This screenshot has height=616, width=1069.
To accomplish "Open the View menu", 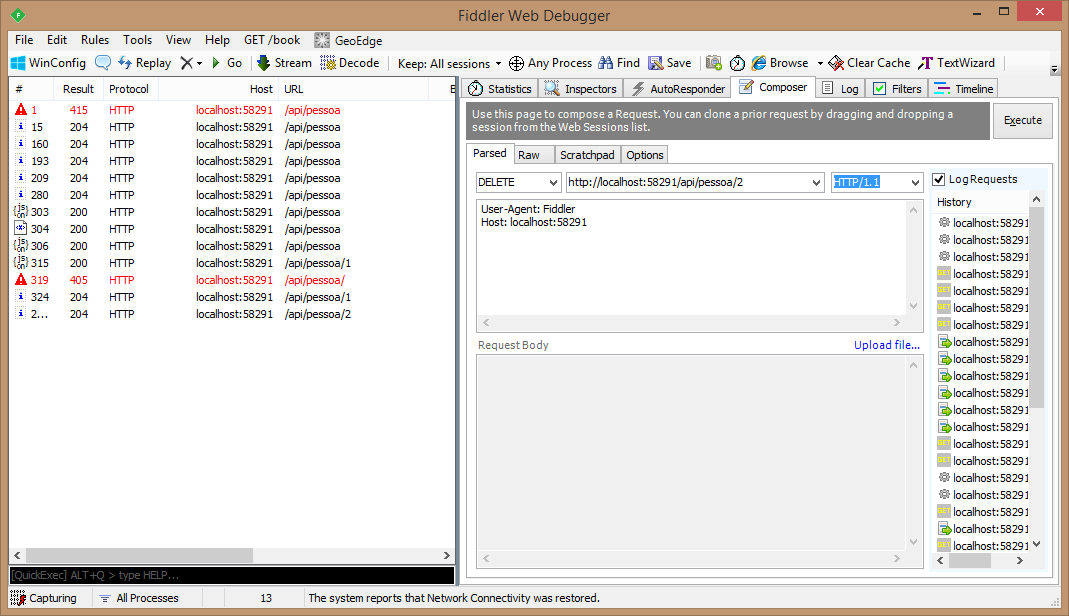I will tap(178, 40).
